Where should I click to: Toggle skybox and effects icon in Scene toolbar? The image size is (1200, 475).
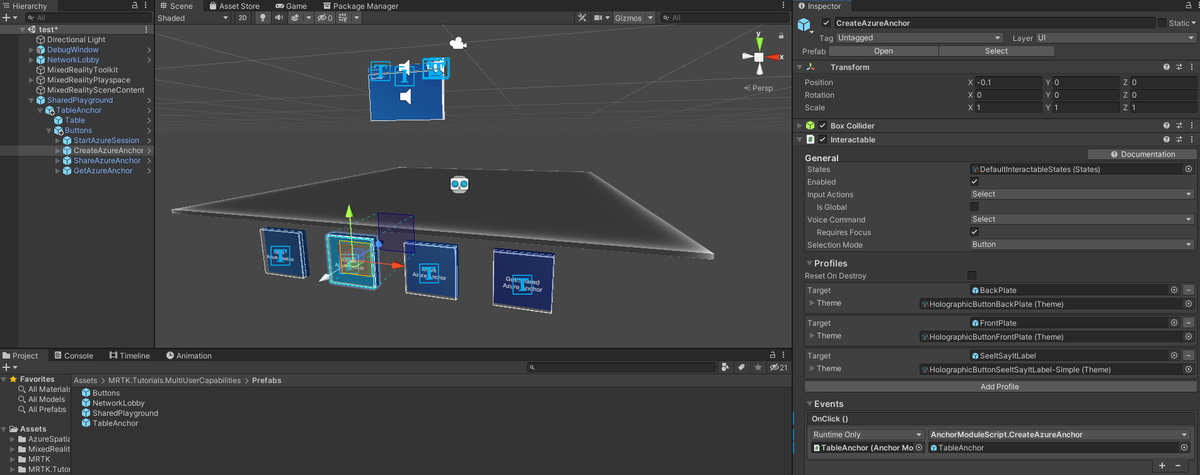pyautogui.click(x=295, y=18)
